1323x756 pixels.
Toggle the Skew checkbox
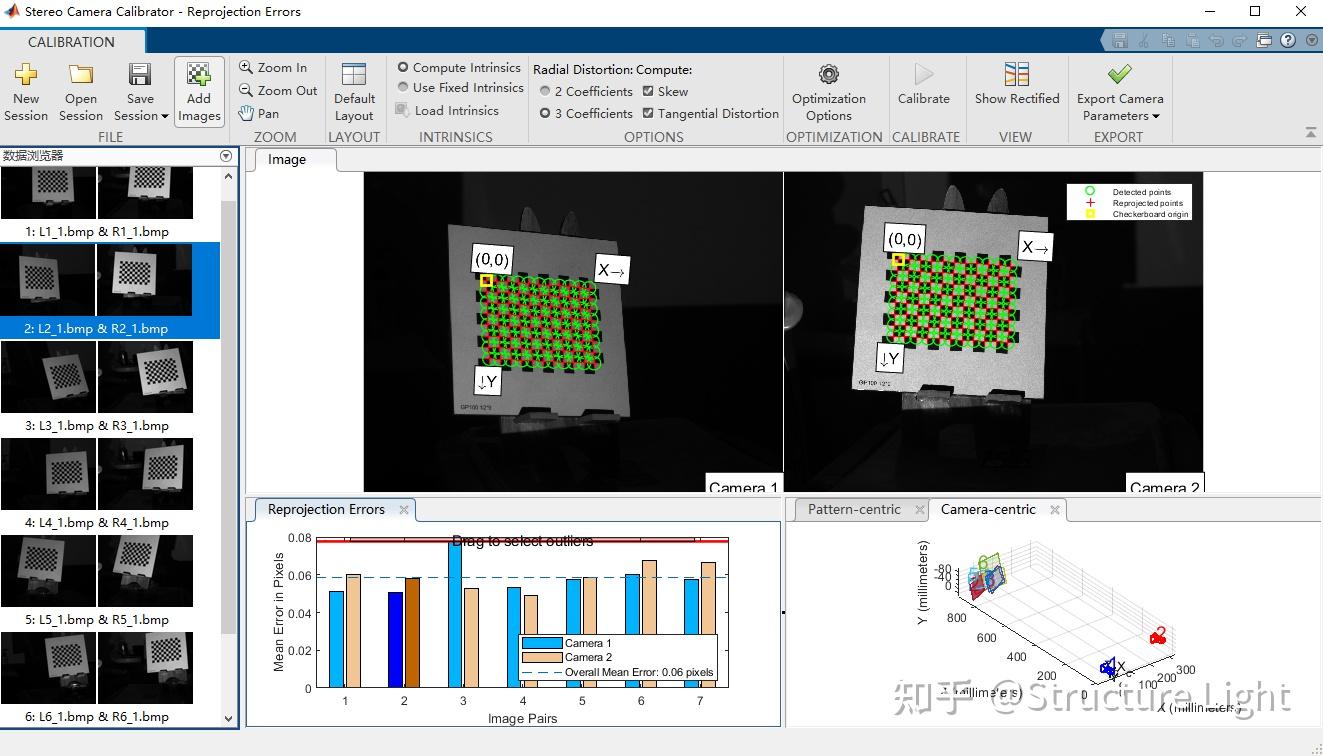[x=648, y=91]
